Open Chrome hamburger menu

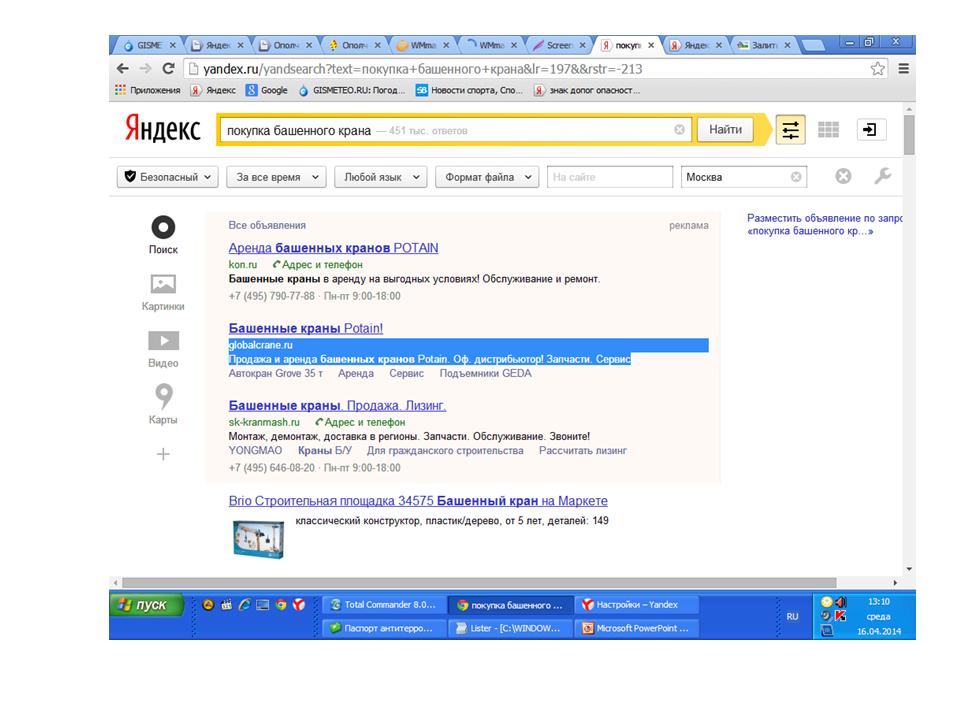click(904, 69)
